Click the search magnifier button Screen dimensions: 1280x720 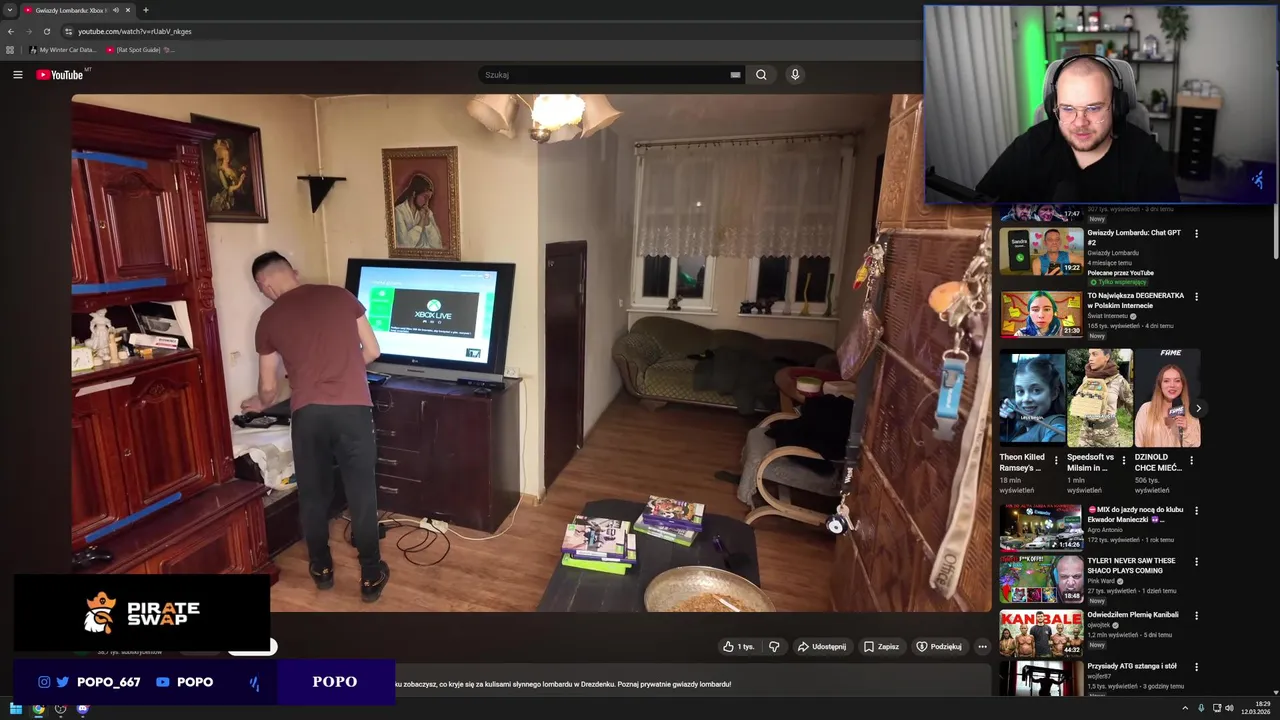(x=761, y=75)
